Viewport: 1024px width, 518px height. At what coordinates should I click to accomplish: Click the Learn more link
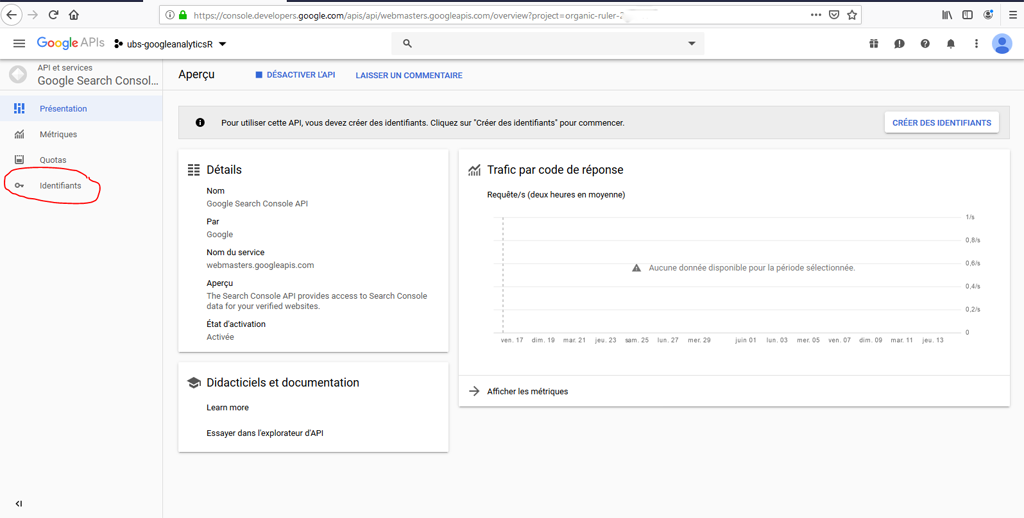(x=227, y=408)
